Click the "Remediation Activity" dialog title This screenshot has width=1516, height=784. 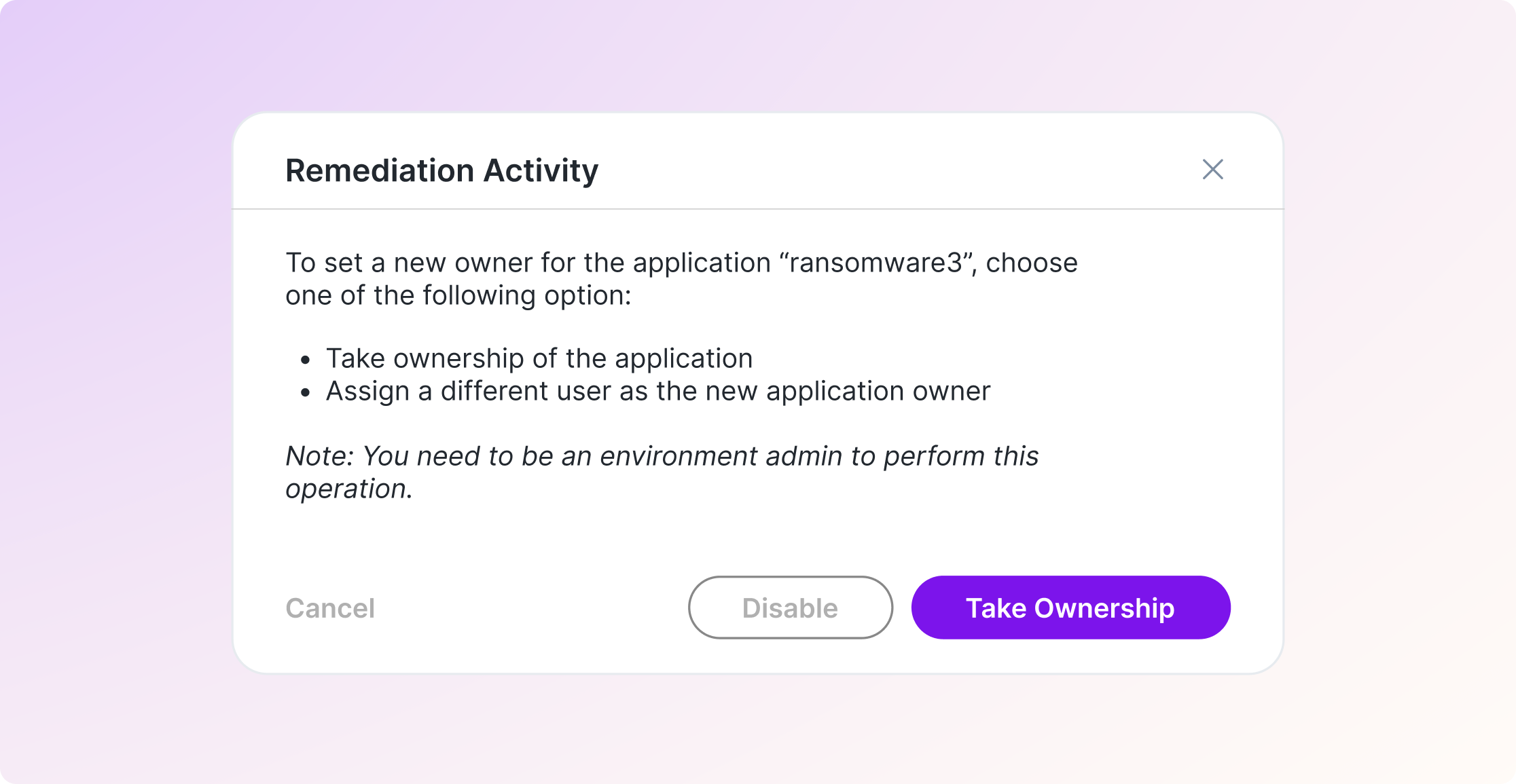point(441,170)
